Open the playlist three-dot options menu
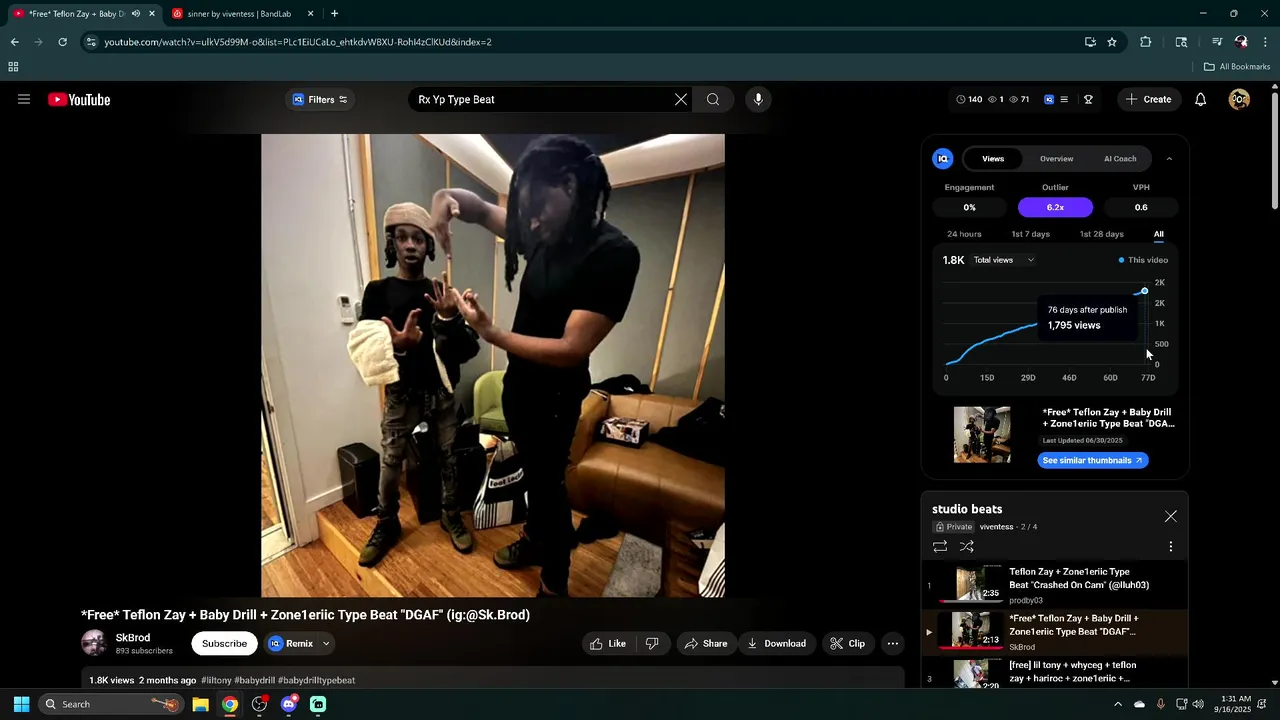This screenshot has height=720, width=1280. (1171, 546)
